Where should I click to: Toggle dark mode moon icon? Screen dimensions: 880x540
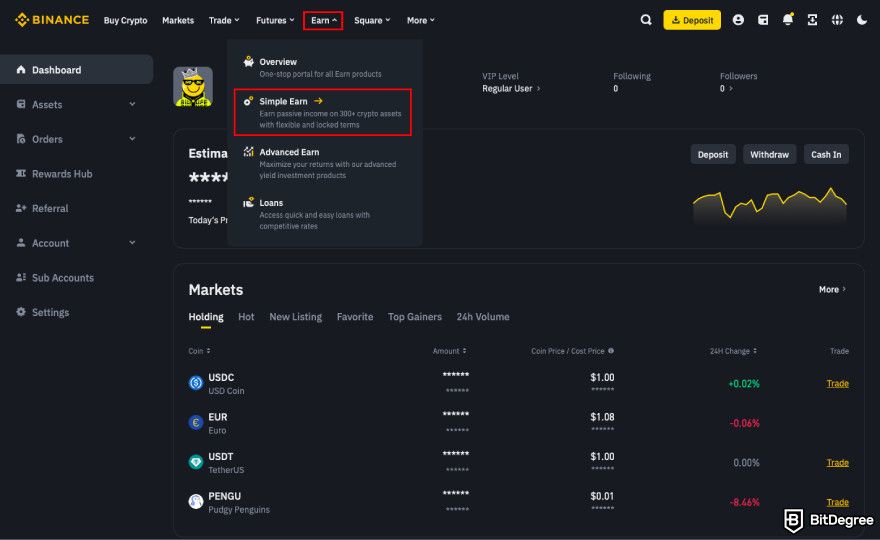coord(861,20)
